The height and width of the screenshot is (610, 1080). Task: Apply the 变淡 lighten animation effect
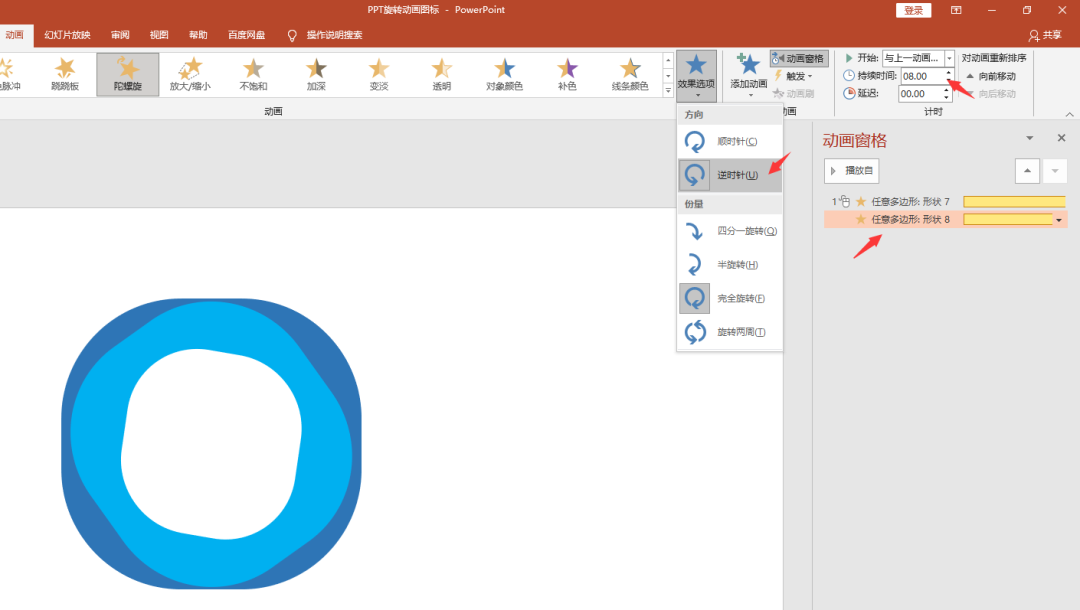pos(379,74)
